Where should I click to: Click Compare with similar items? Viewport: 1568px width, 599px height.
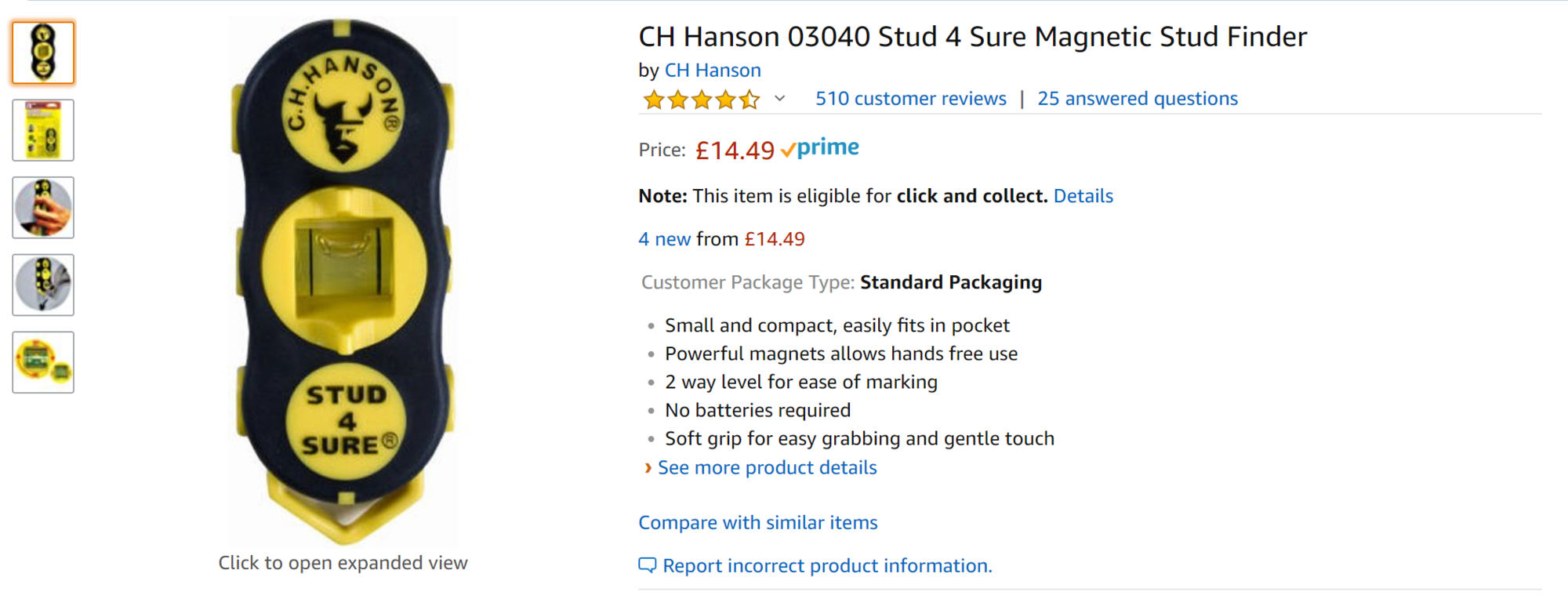(757, 523)
